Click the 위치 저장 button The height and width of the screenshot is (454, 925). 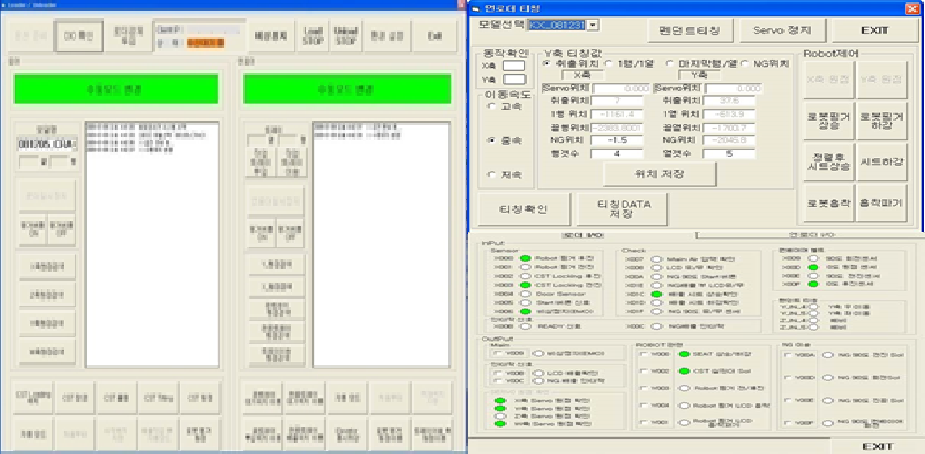[x=660, y=172]
